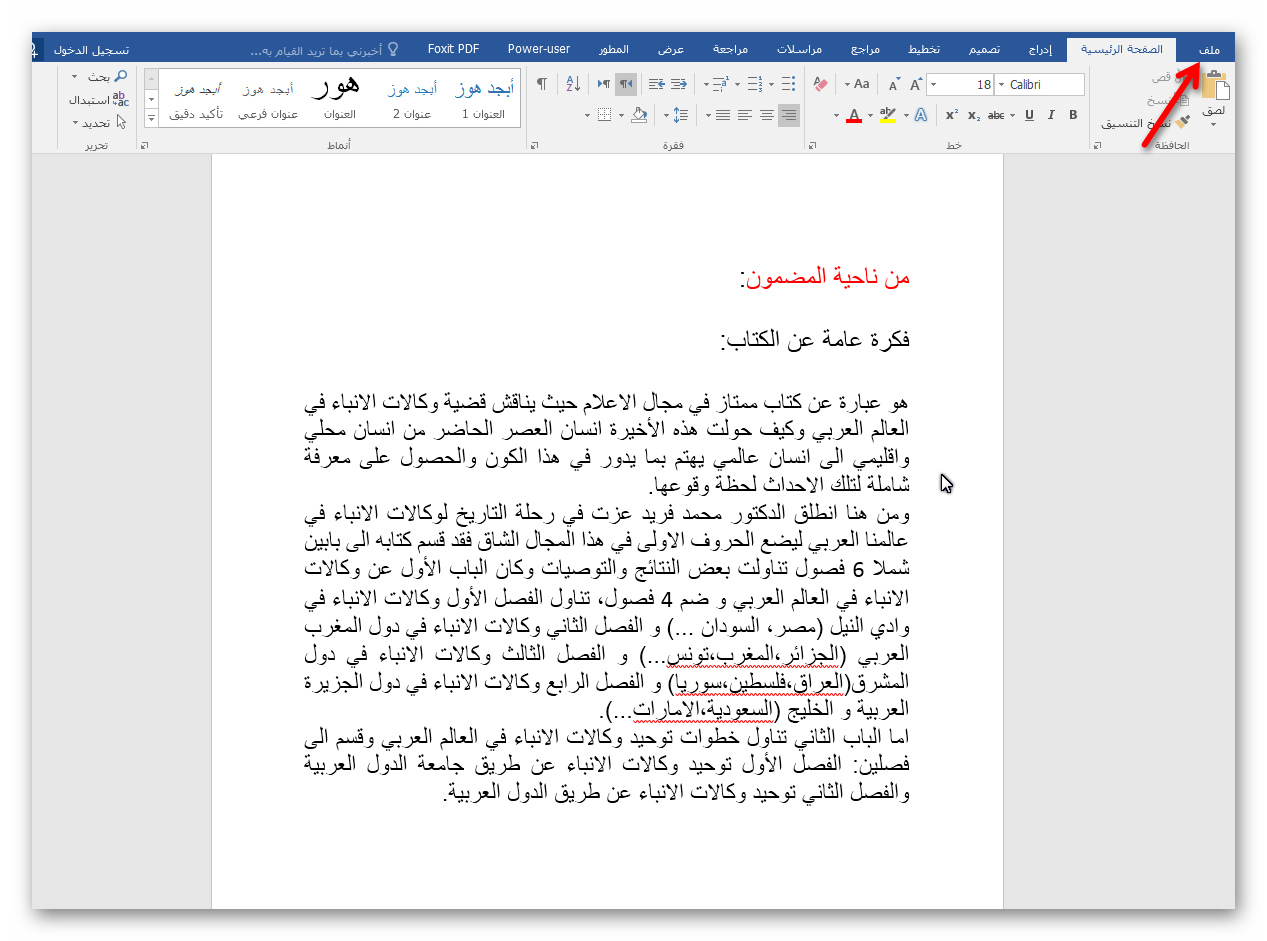The image size is (1267, 941).
Task: Click the Decrease Font Size icon
Action: pos(895,84)
